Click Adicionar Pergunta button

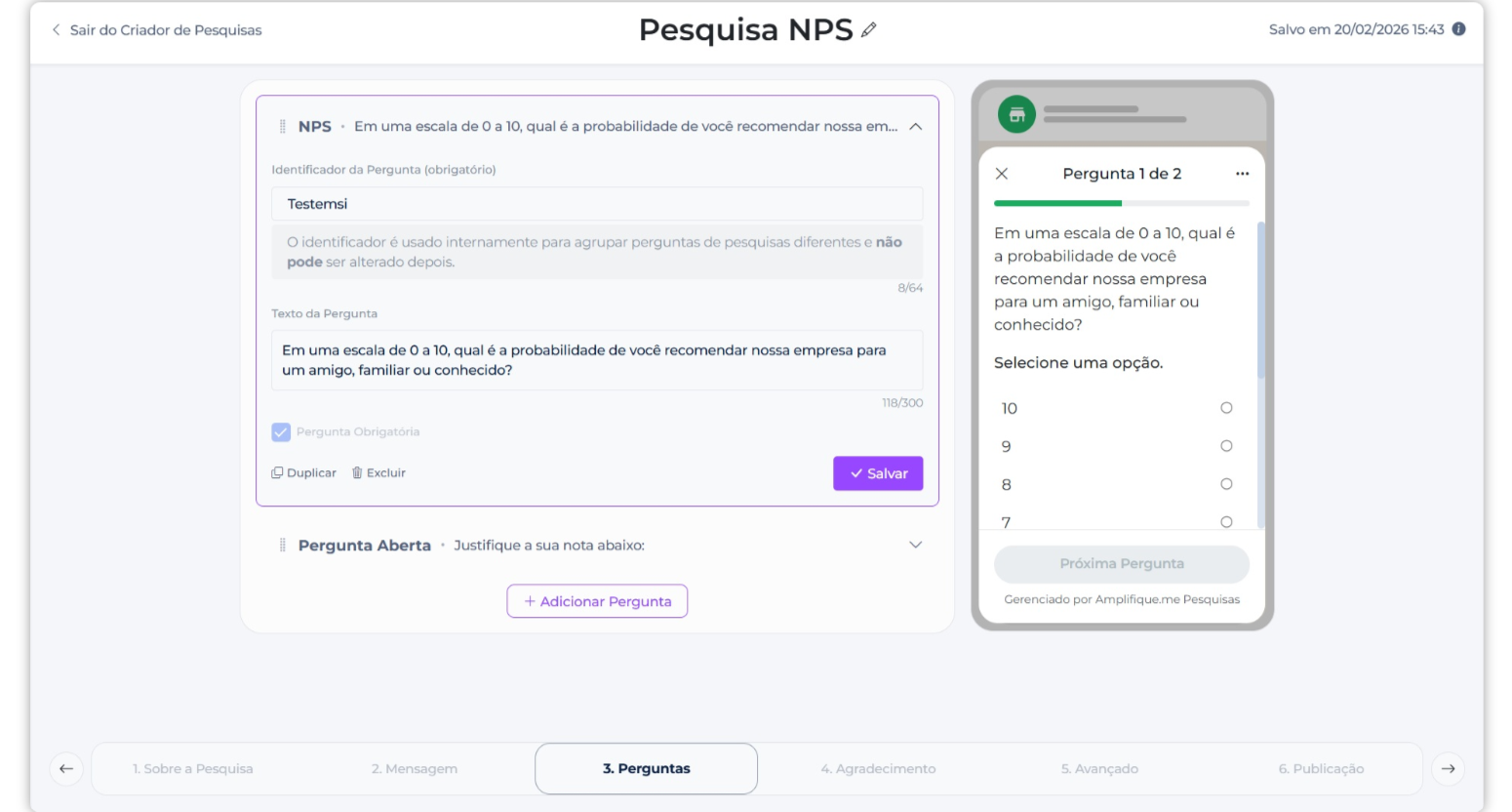pos(597,601)
